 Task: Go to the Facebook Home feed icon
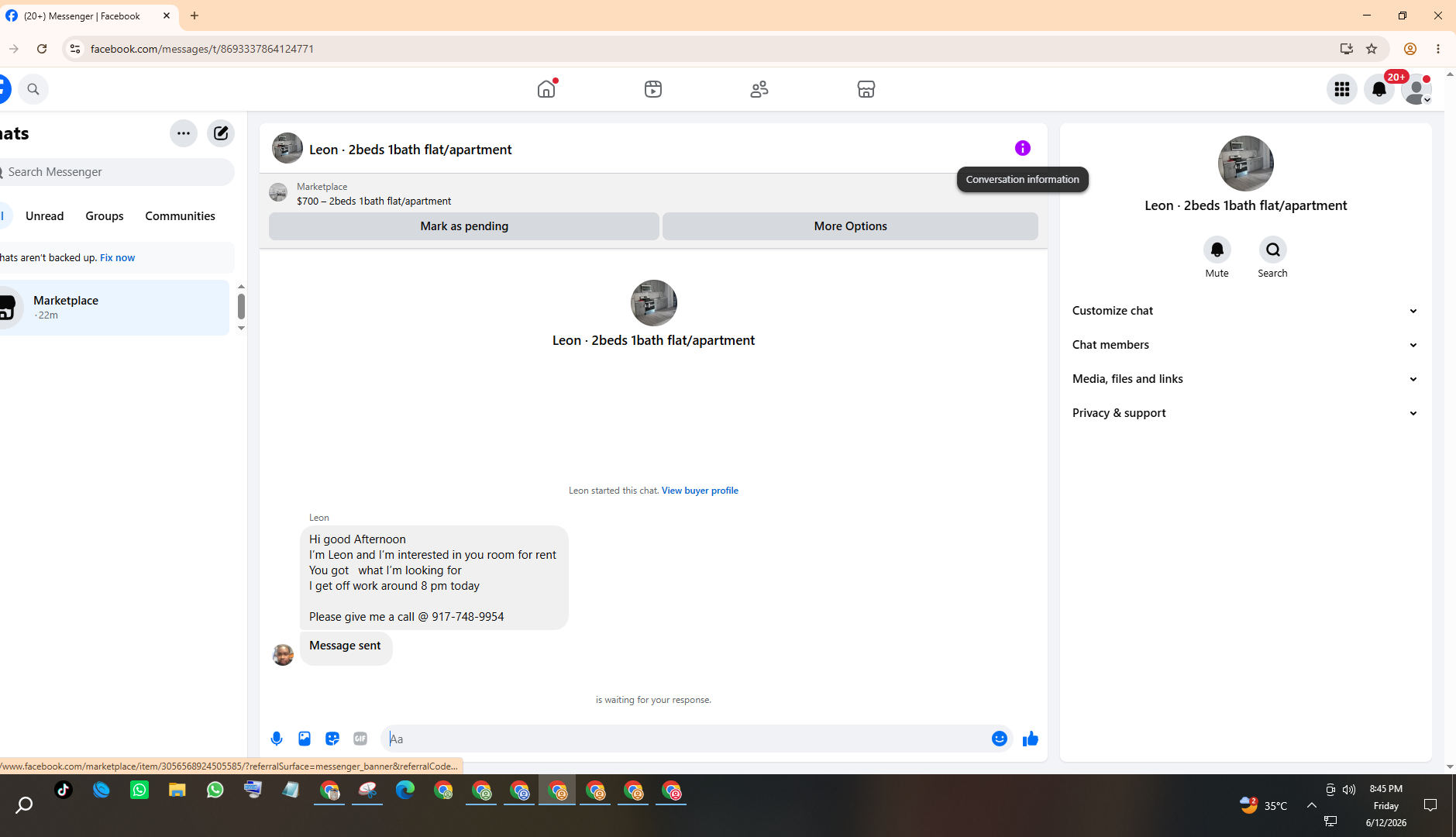point(546,89)
